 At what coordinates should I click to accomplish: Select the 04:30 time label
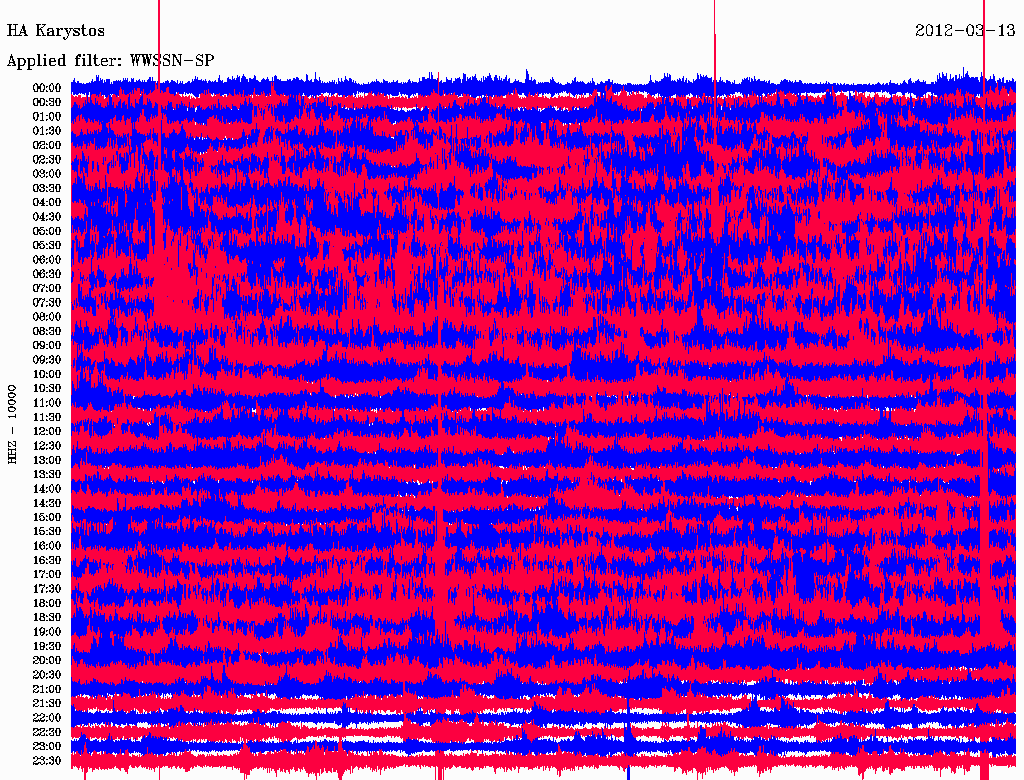(47, 216)
